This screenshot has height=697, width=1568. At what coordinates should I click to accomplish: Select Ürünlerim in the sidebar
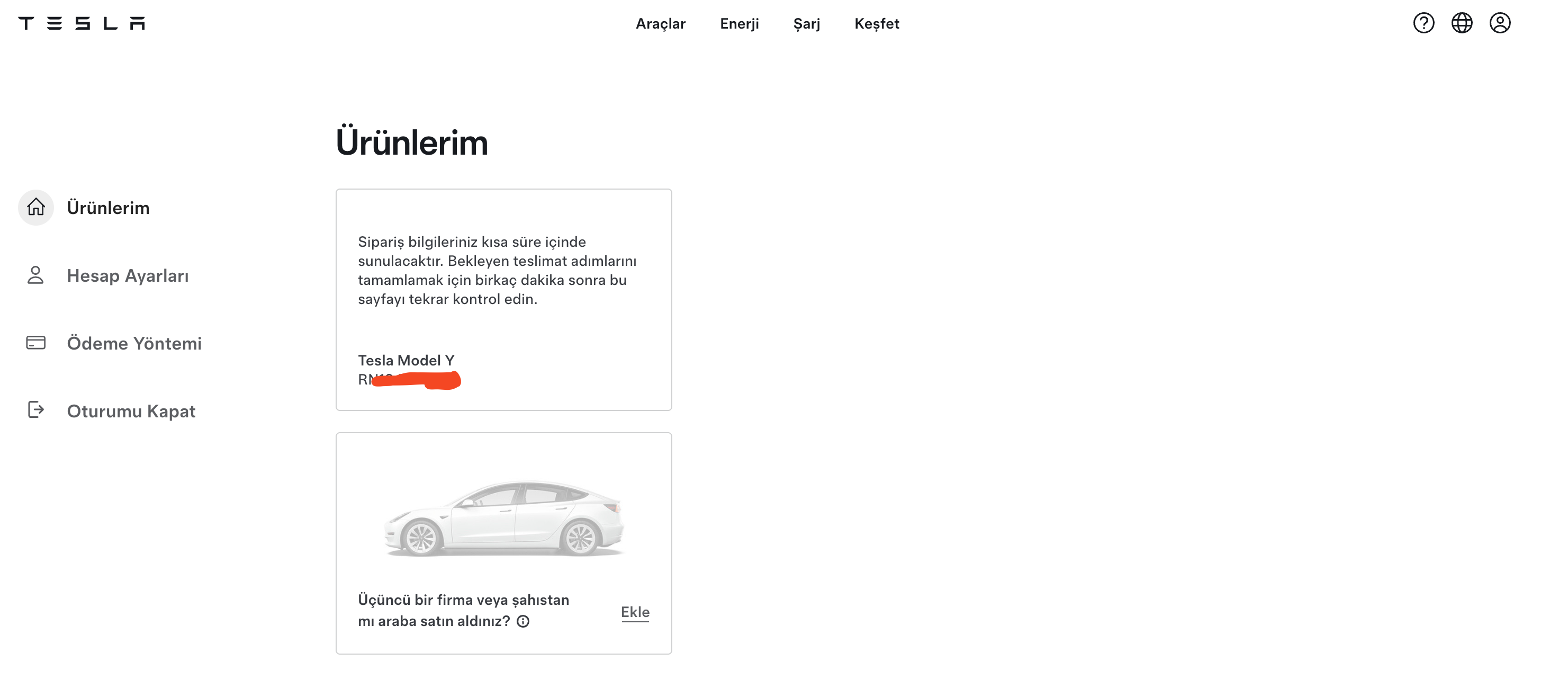[109, 208]
